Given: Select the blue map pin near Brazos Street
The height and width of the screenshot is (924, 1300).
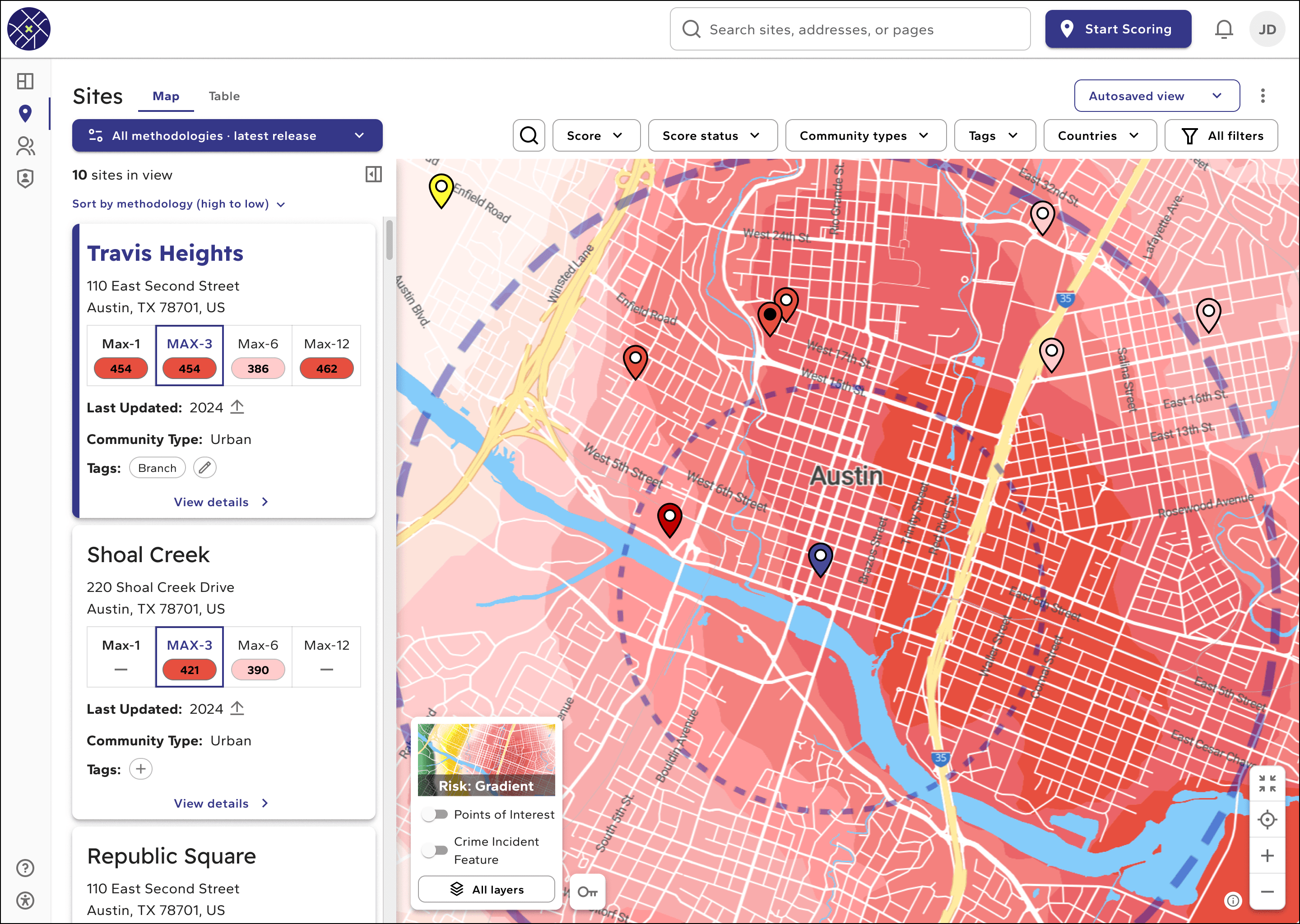Looking at the screenshot, I should [x=820, y=560].
